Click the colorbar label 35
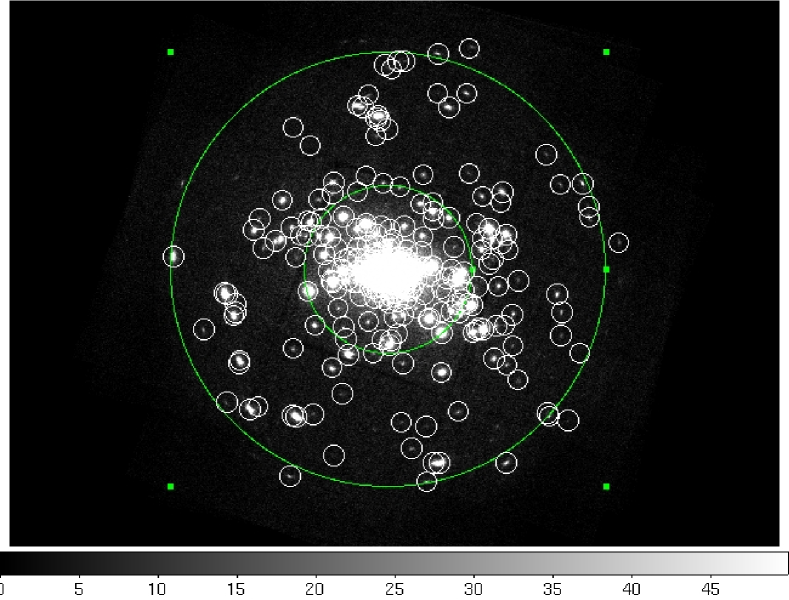The height and width of the screenshot is (600, 789). point(552,589)
